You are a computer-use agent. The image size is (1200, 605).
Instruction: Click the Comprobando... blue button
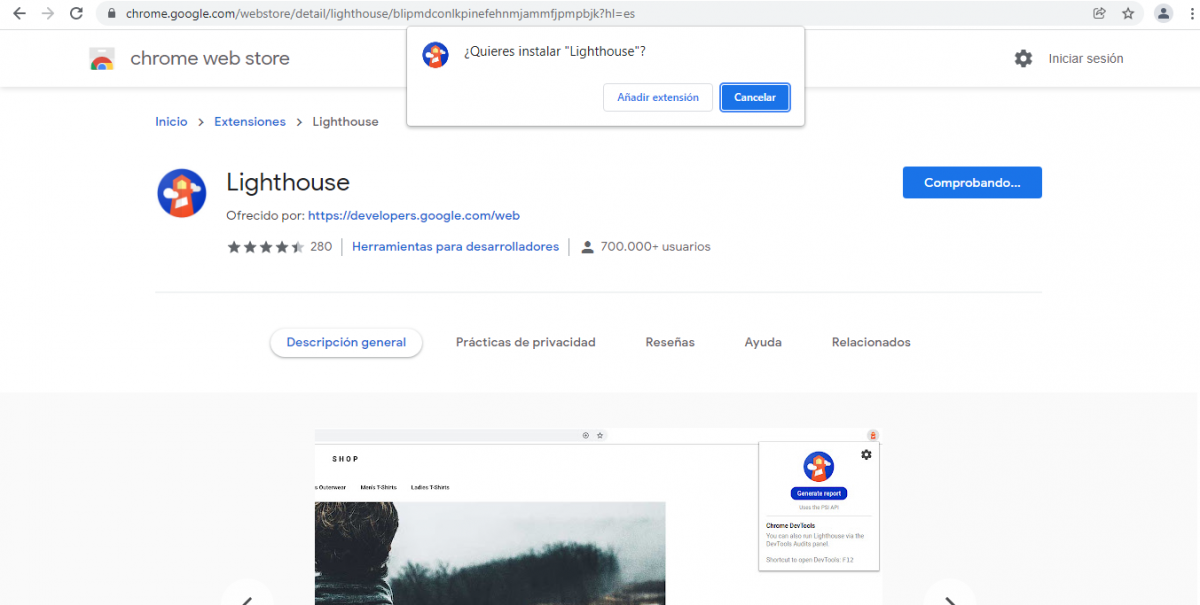(971, 183)
